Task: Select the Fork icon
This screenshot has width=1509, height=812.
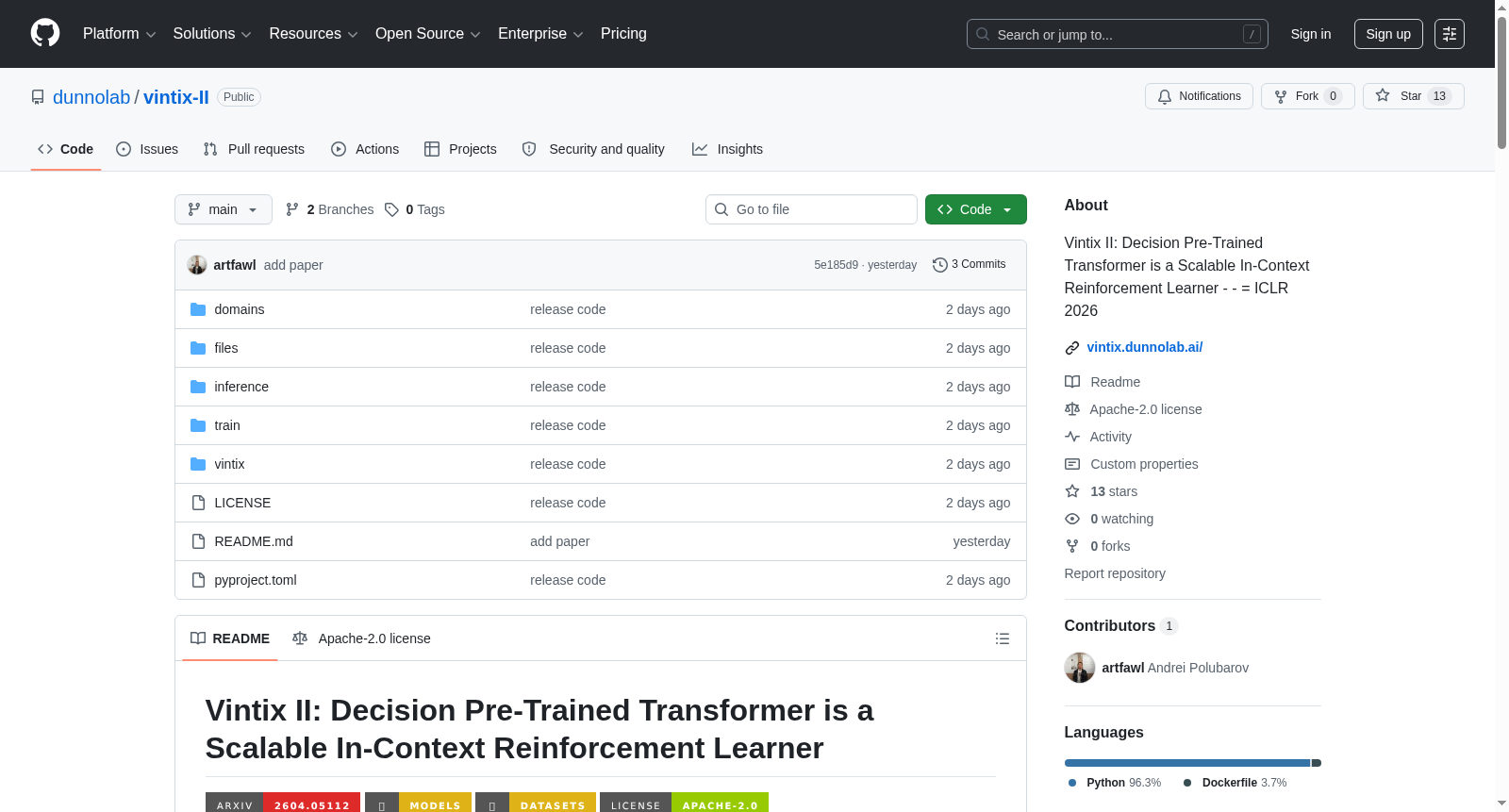Action: pos(1281,96)
